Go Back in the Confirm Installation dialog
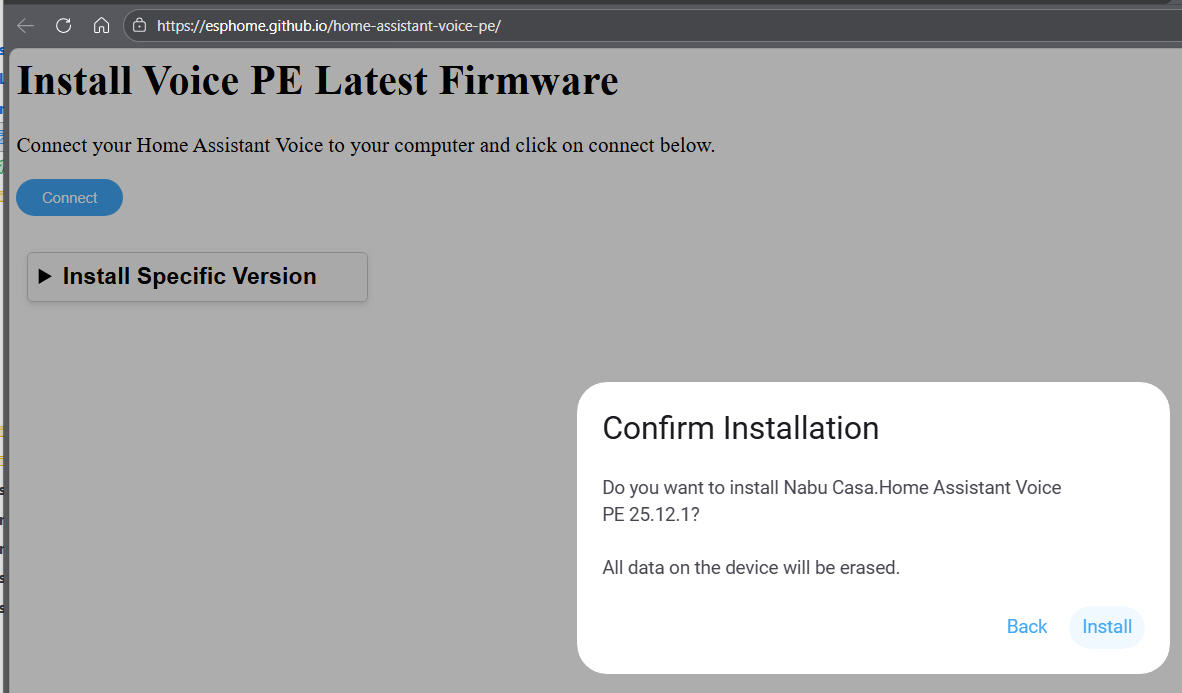Viewport: 1182px width, 693px height. [x=1027, y=627]
